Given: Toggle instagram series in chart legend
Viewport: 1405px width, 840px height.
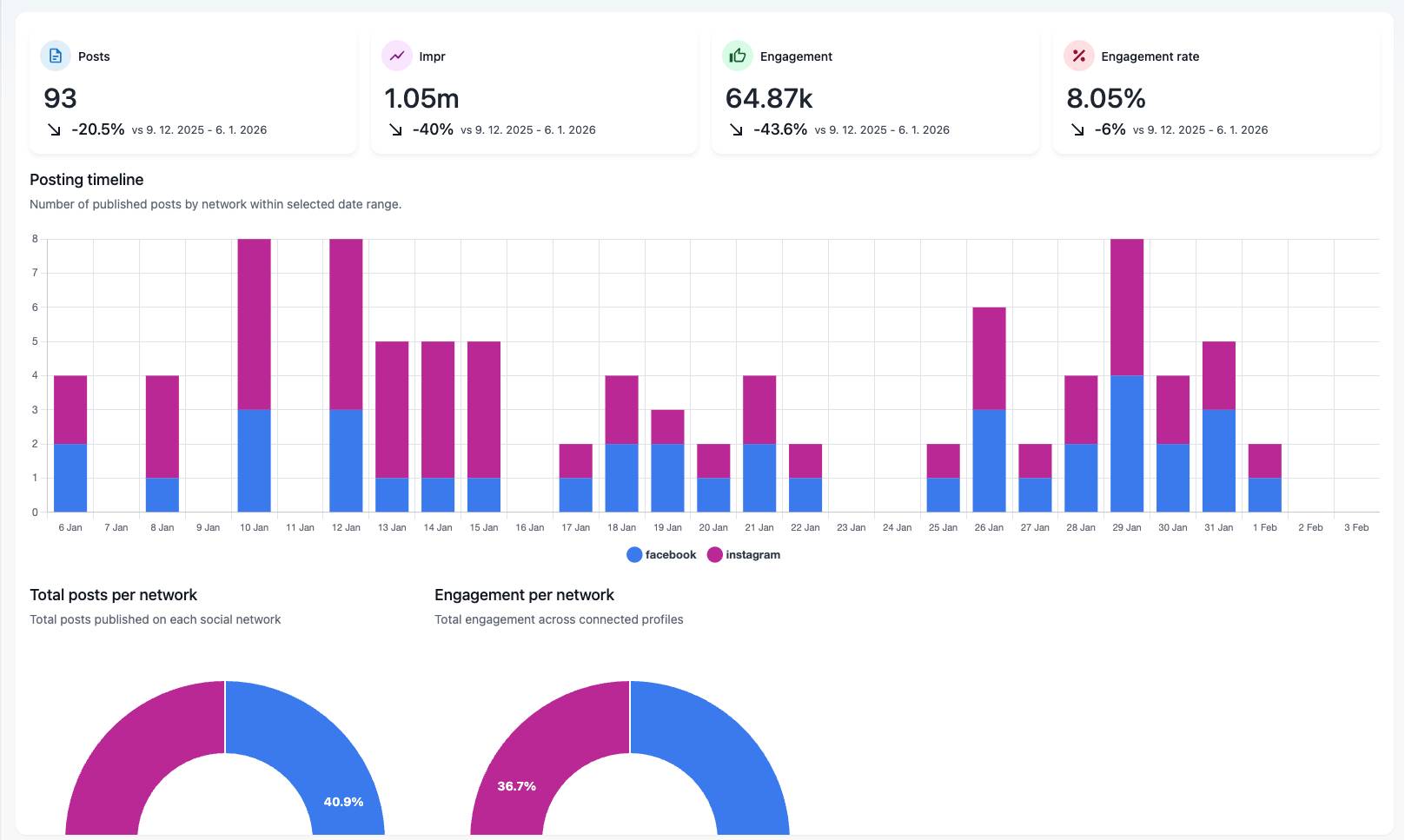Looking at the screenshot, I should pos(744,555).
